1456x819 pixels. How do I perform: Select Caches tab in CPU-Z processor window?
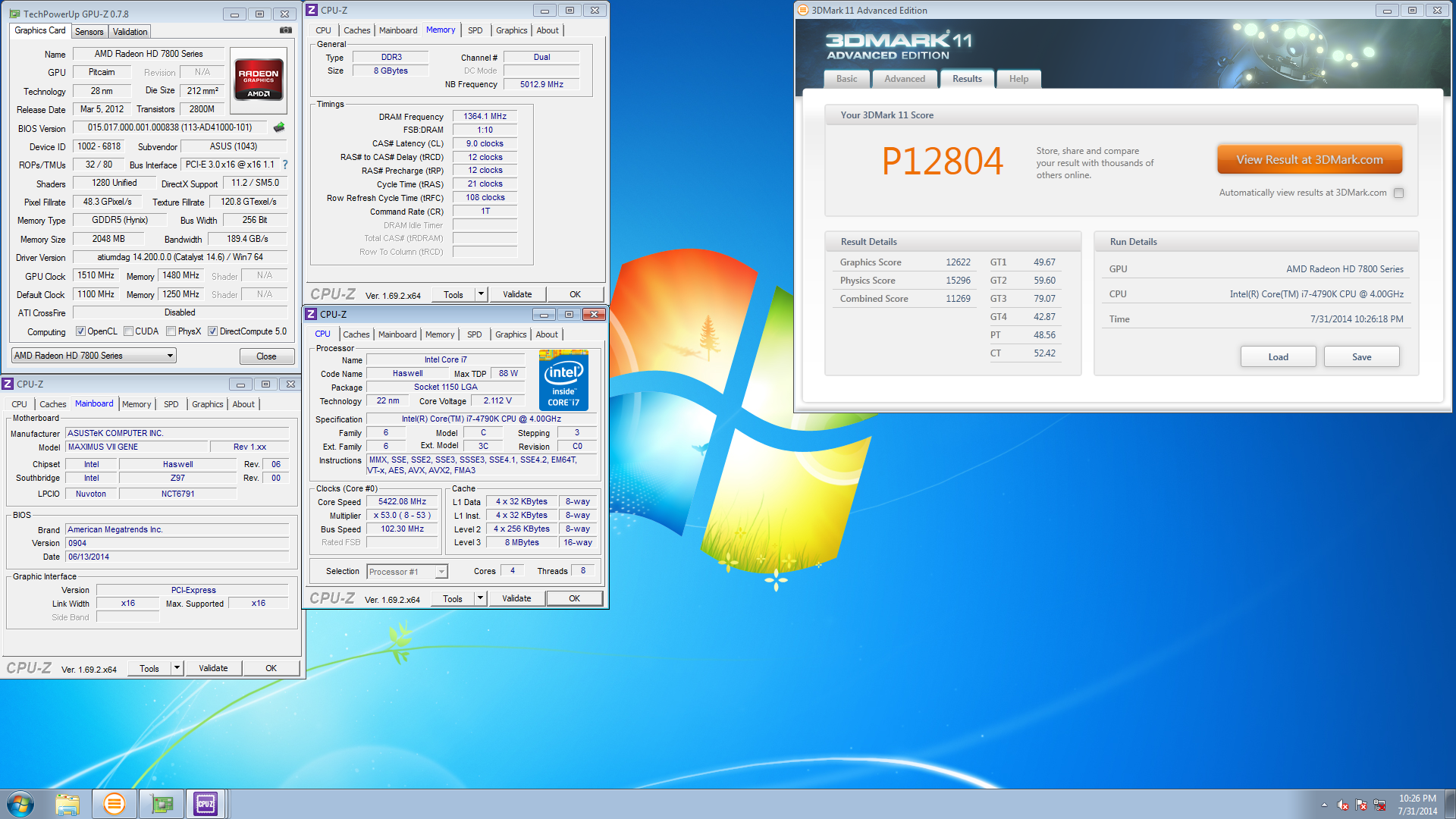tap(356, 334)
